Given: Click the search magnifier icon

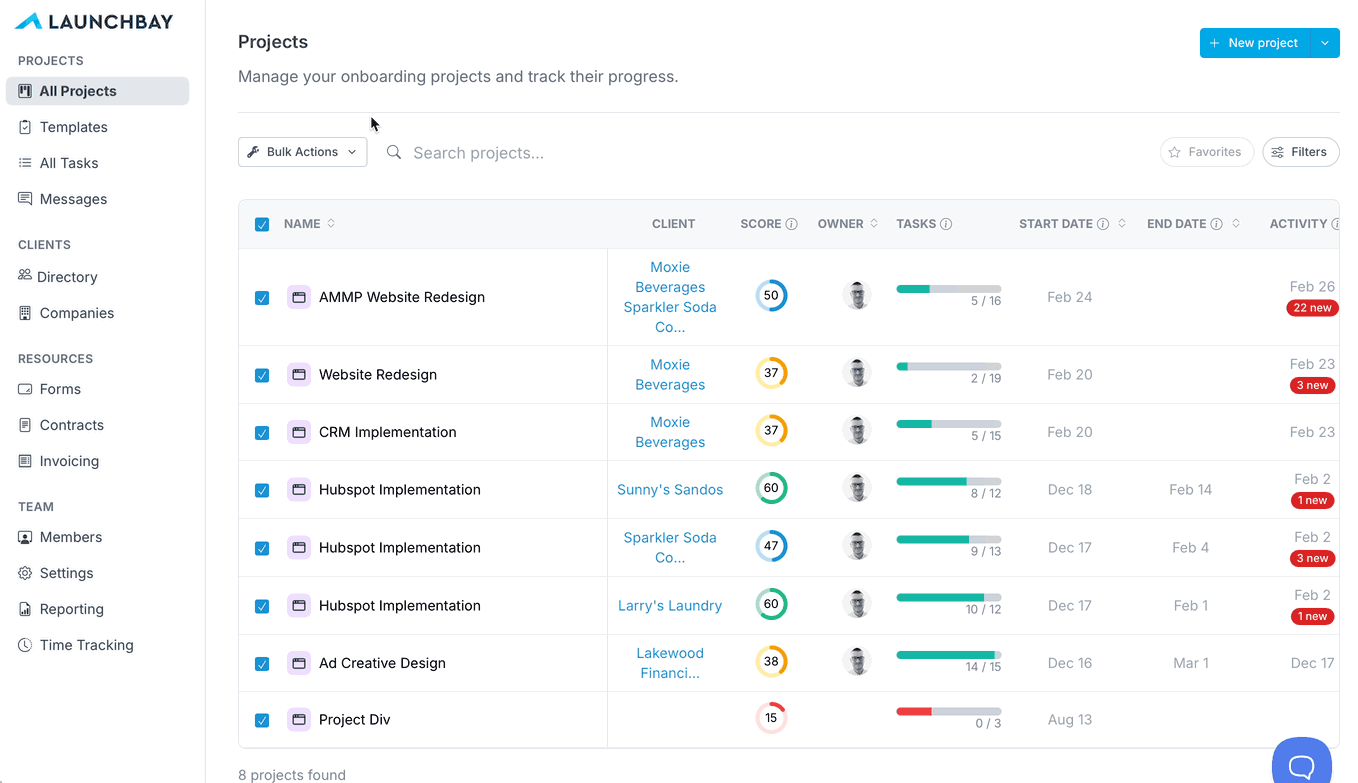Looking at the screenshot, I should [394, 152].
